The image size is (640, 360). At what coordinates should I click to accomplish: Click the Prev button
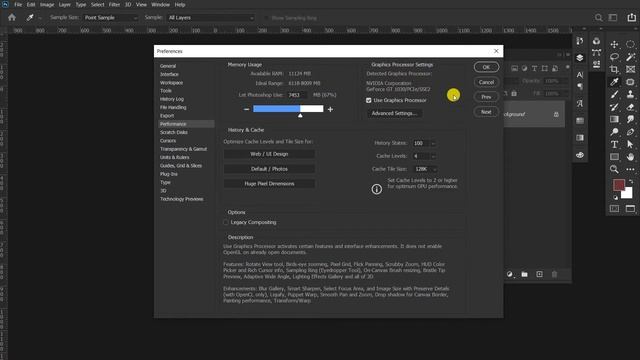486,97
